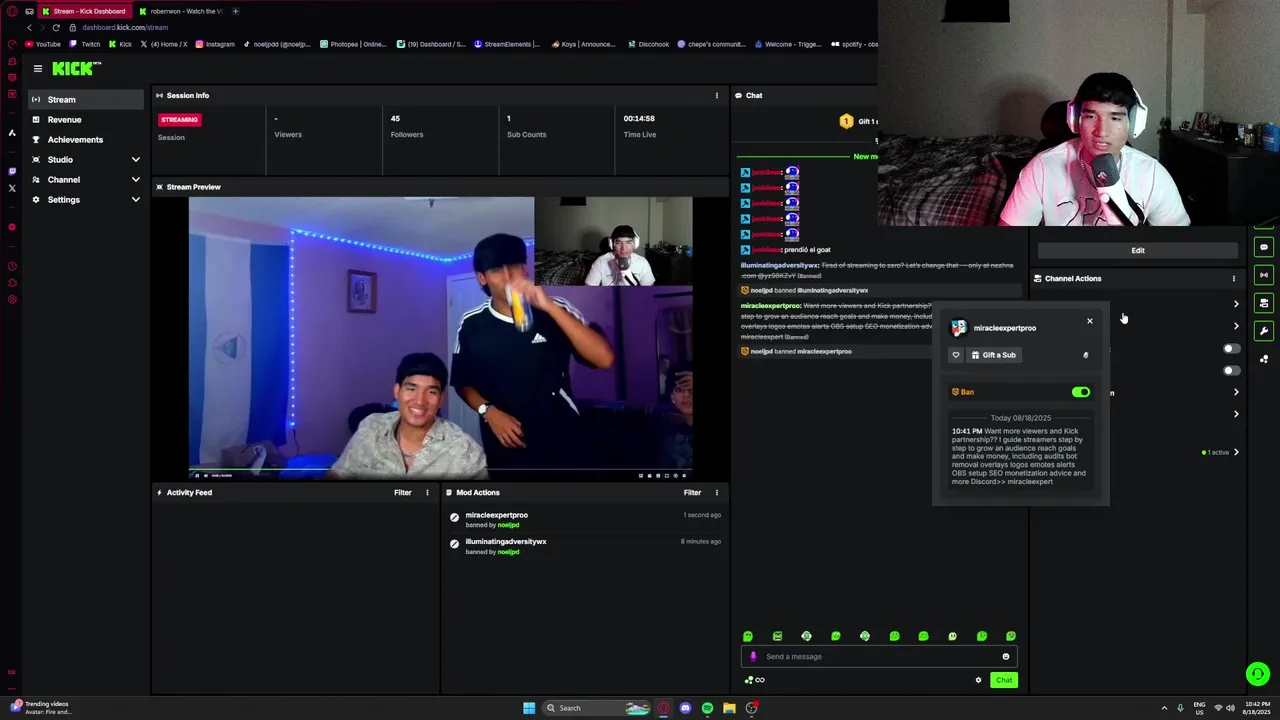The width and height of the screenshot is (1280, 720).
Task: Click ban icon beside illuminatingadversitywx mod action
Action: (455, 544)
